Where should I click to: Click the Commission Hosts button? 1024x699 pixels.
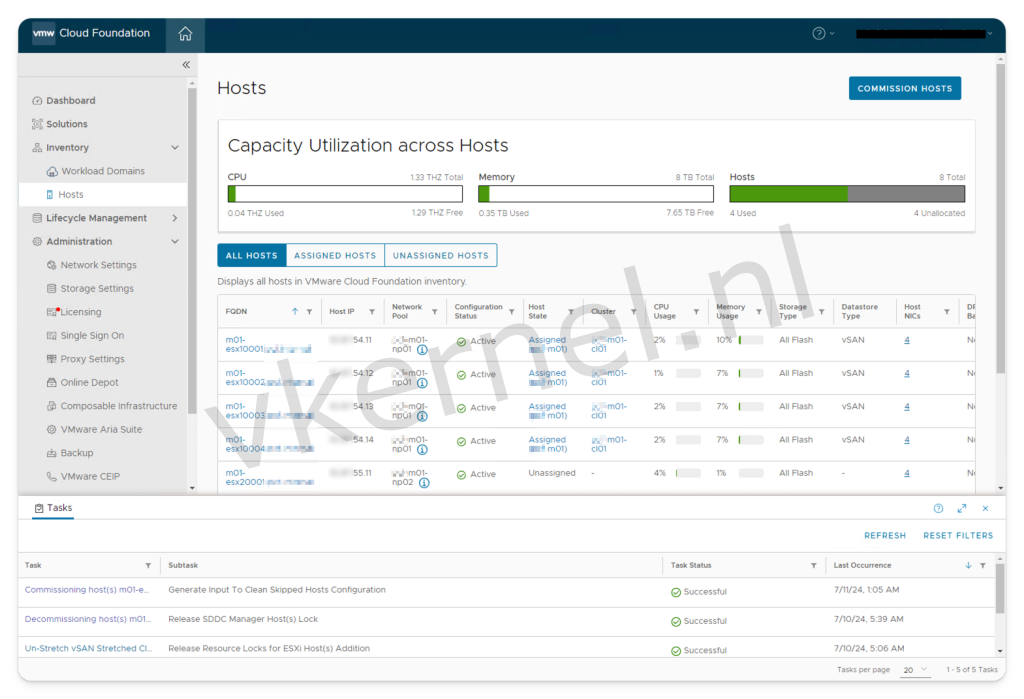click(904, 88)
